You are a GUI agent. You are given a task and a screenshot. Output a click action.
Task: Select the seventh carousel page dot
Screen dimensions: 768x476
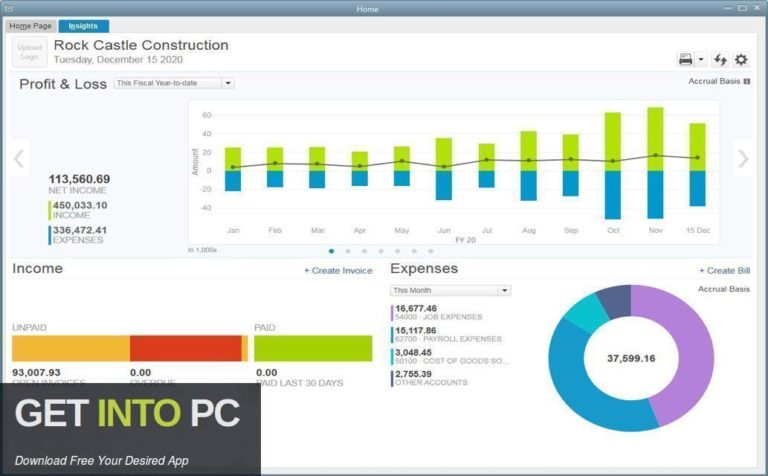(x=431, y=251)
